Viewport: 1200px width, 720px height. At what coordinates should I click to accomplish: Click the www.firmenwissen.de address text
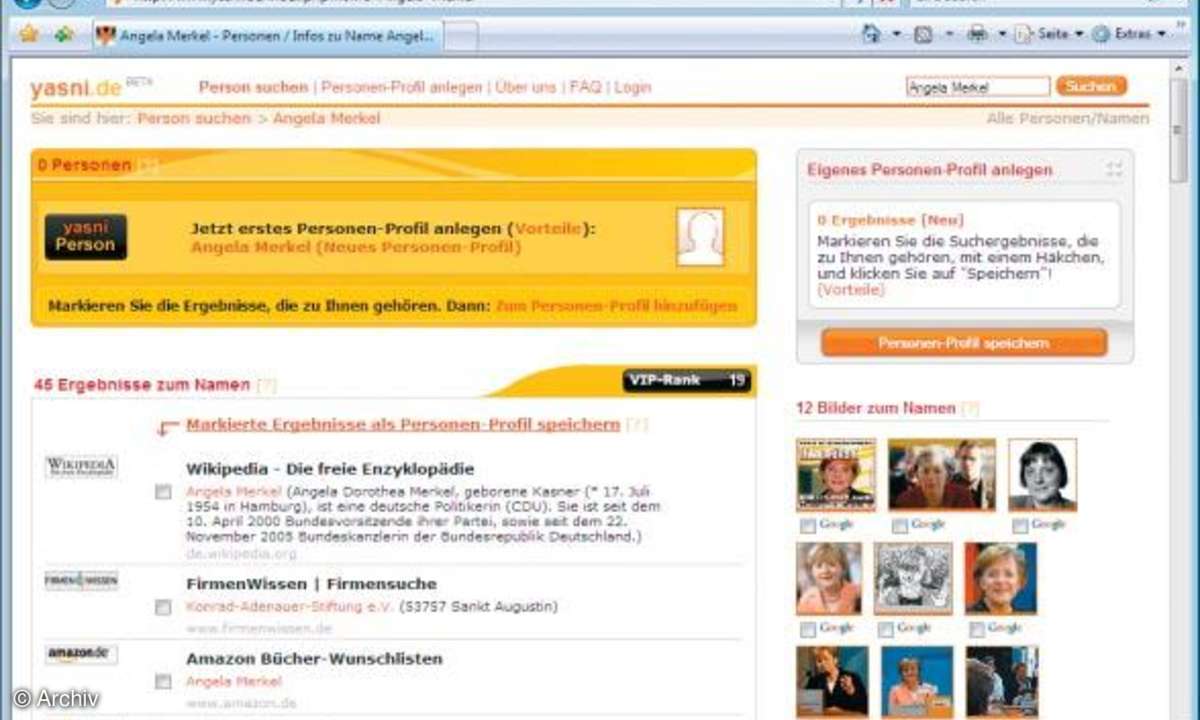pyautogui.click(x=259, y=628)
